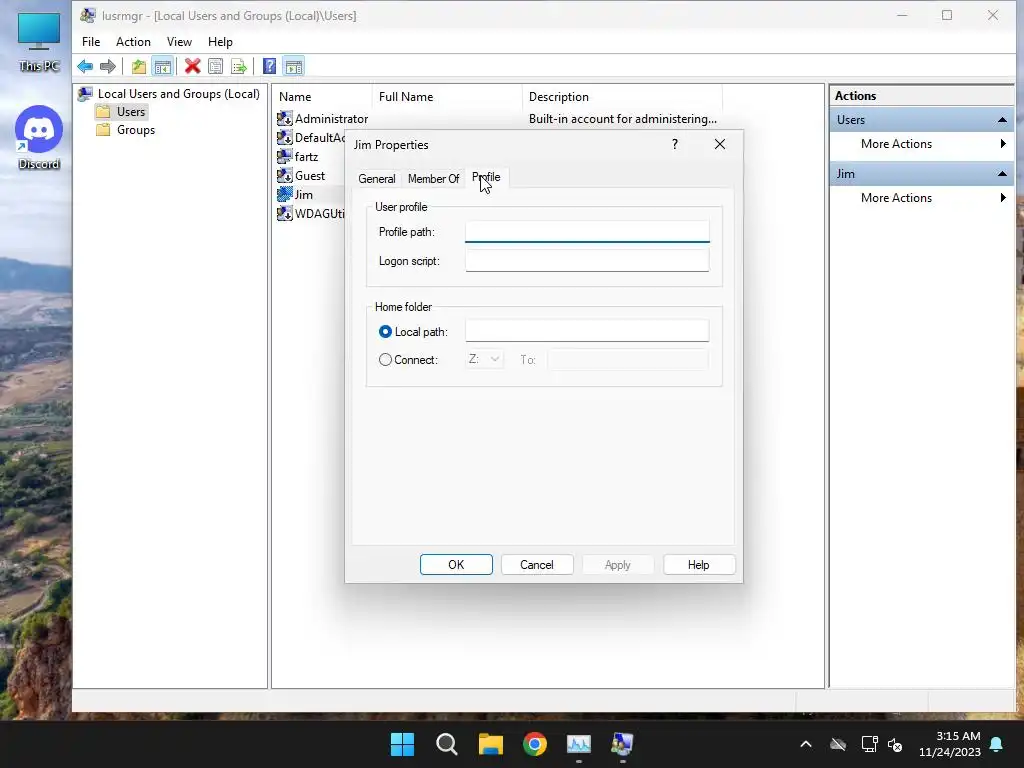Click the lusrmgr taskbar icon
The height and width of the screenshot is (768, 1024).
[622, 744]
